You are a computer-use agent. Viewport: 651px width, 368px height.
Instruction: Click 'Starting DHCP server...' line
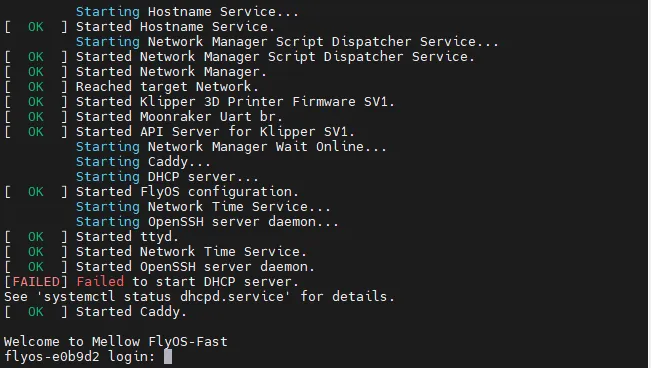(167, 177)
